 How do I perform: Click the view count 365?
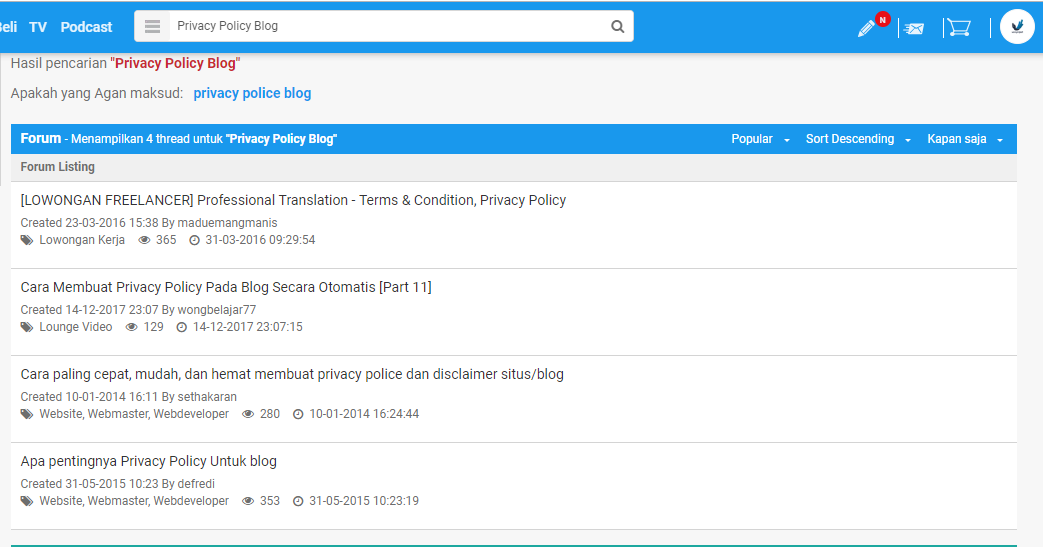[166, 240]
